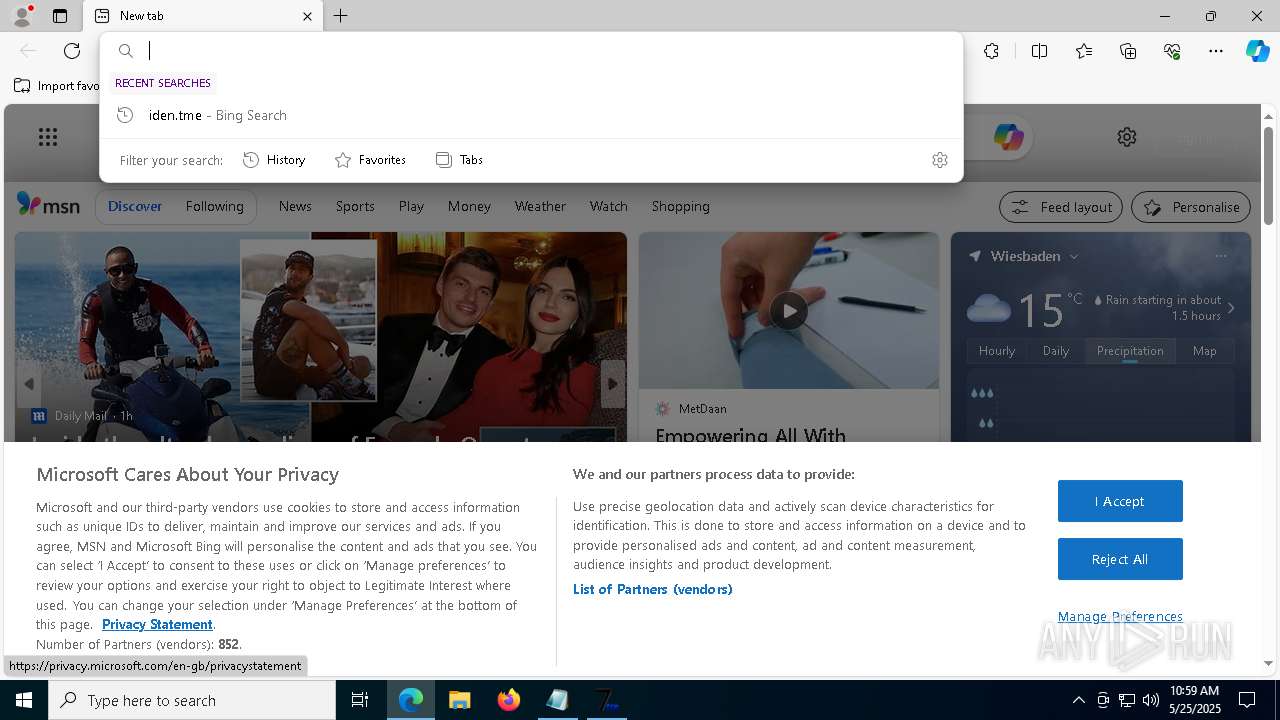The image size is (1280, 720).
Task: Filter search by Favorites
Action: click(x=370, y=160)
